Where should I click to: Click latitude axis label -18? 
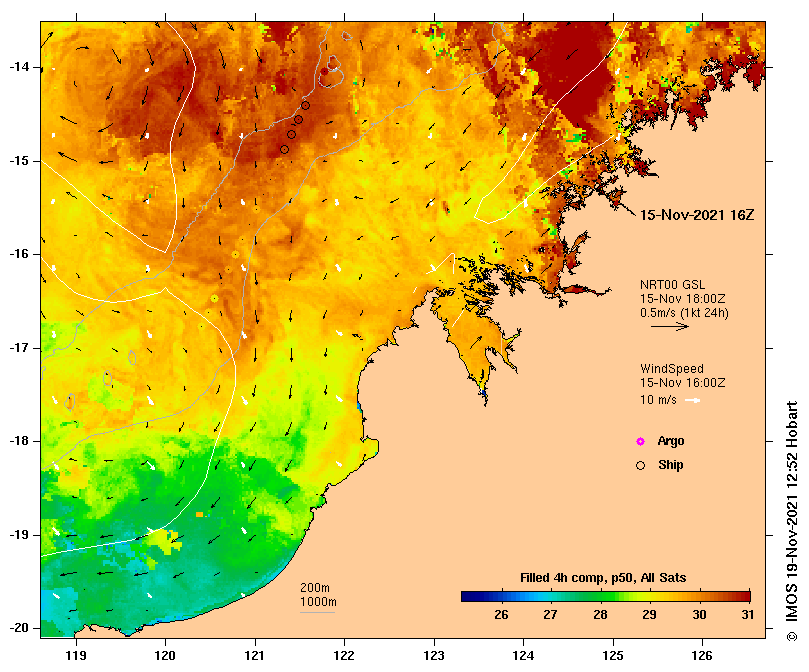tap(20, 441)
